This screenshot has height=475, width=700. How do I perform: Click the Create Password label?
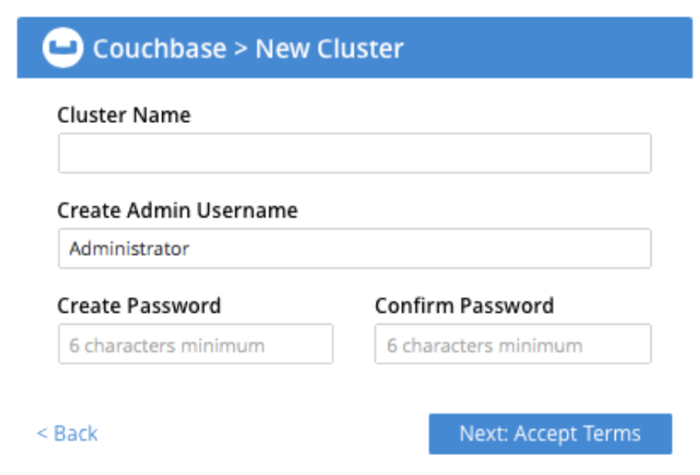139,305
